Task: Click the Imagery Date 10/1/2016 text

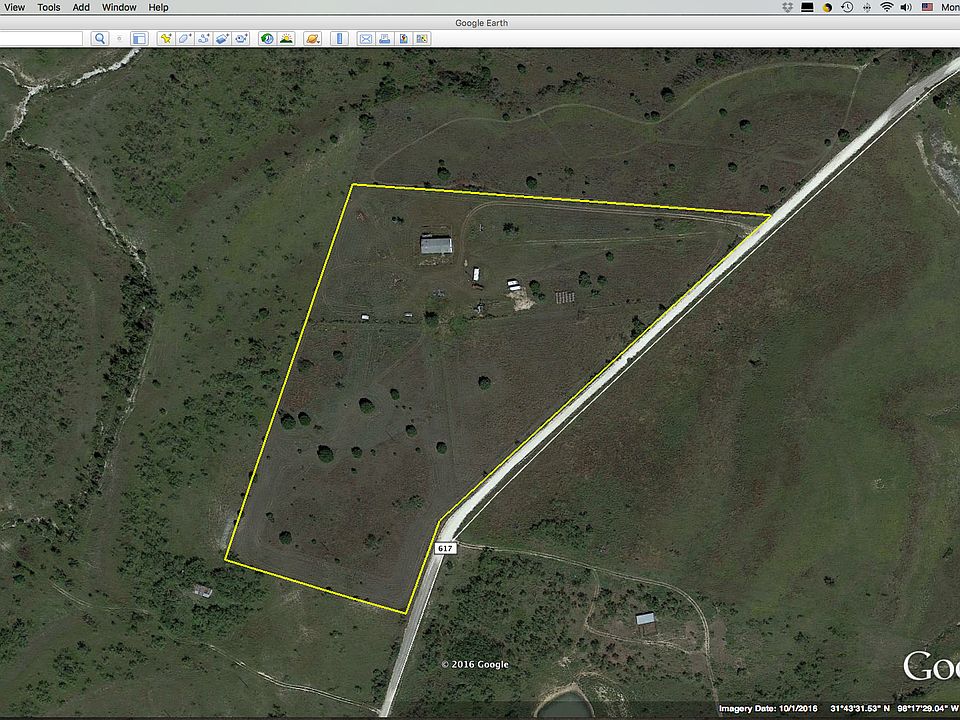Action: (768, 708)
